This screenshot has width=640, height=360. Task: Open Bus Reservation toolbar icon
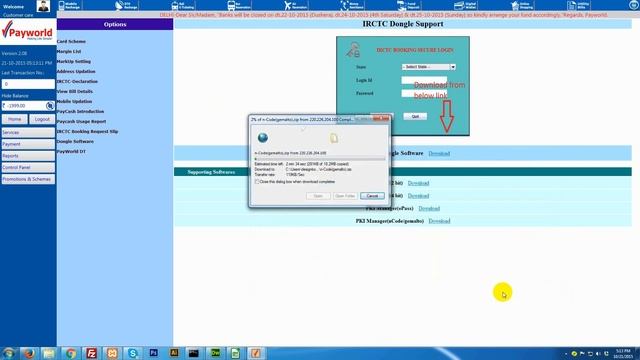pos(239,6)
